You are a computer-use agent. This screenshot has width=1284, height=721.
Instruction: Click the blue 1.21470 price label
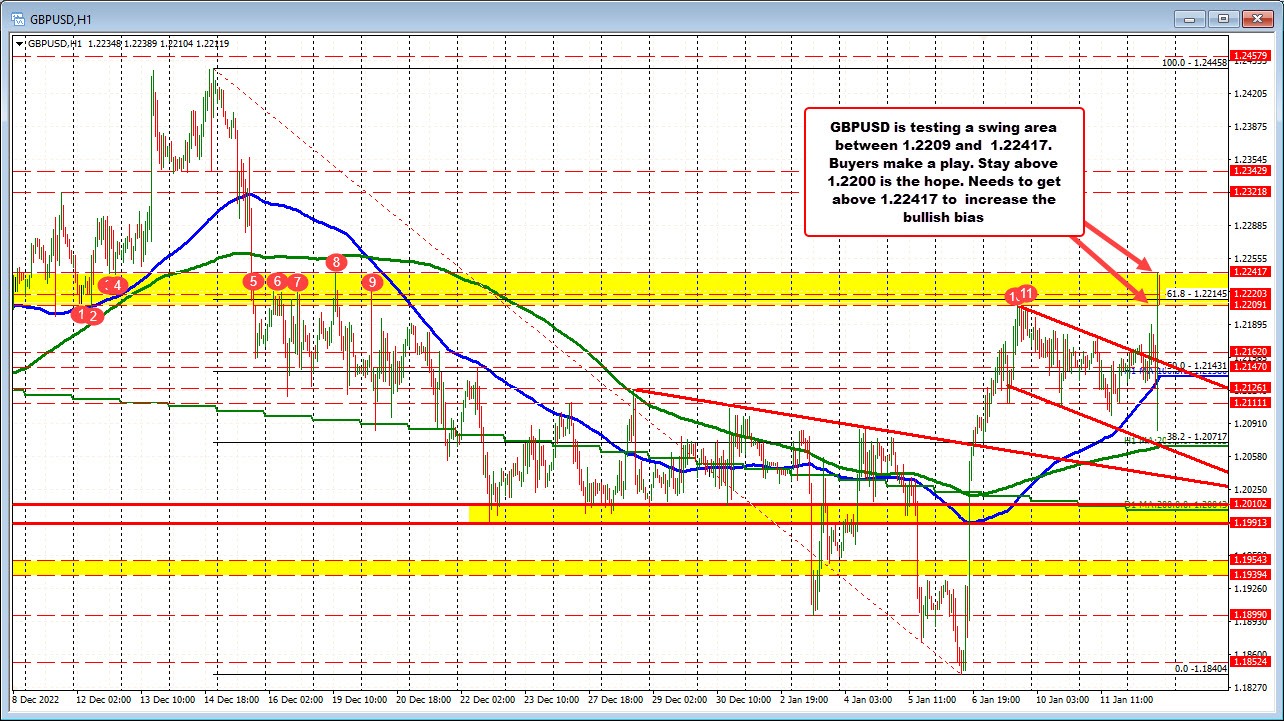1250,367
